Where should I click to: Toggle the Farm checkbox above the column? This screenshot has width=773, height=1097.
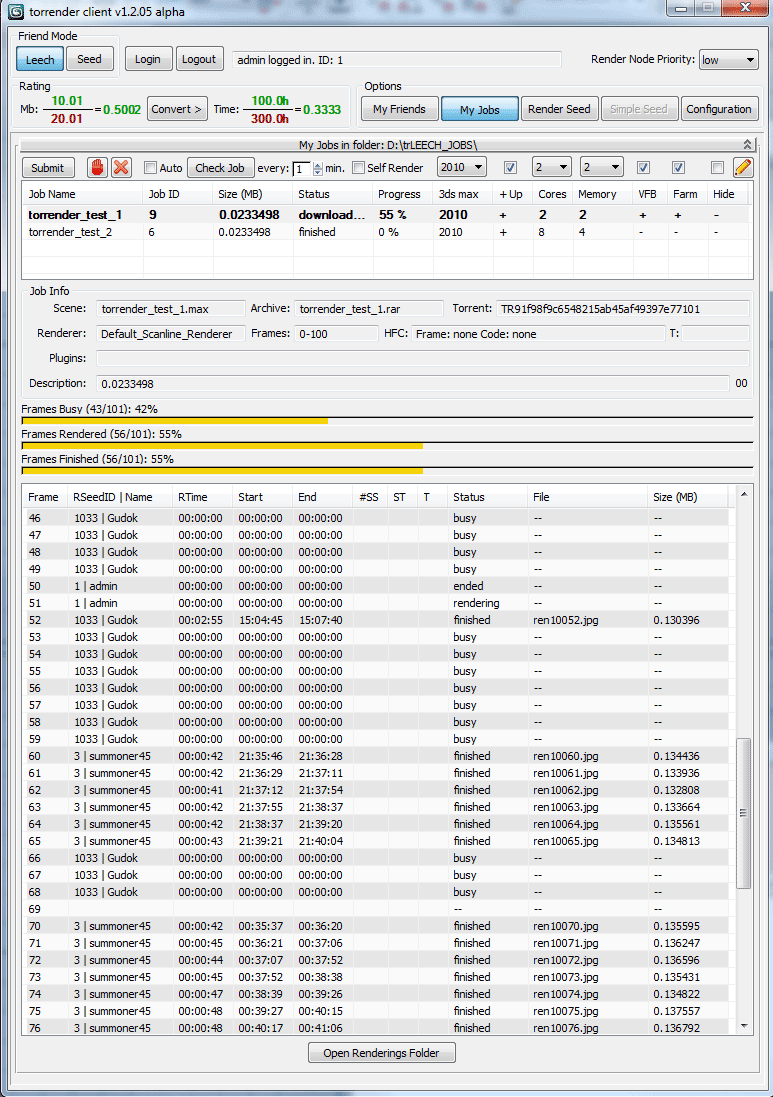tap(678, 168)
